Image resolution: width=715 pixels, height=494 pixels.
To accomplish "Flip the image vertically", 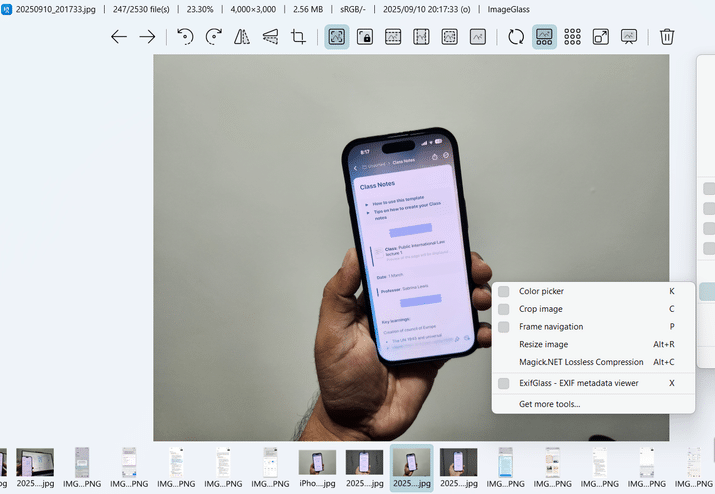I will (x=270, y=37).
